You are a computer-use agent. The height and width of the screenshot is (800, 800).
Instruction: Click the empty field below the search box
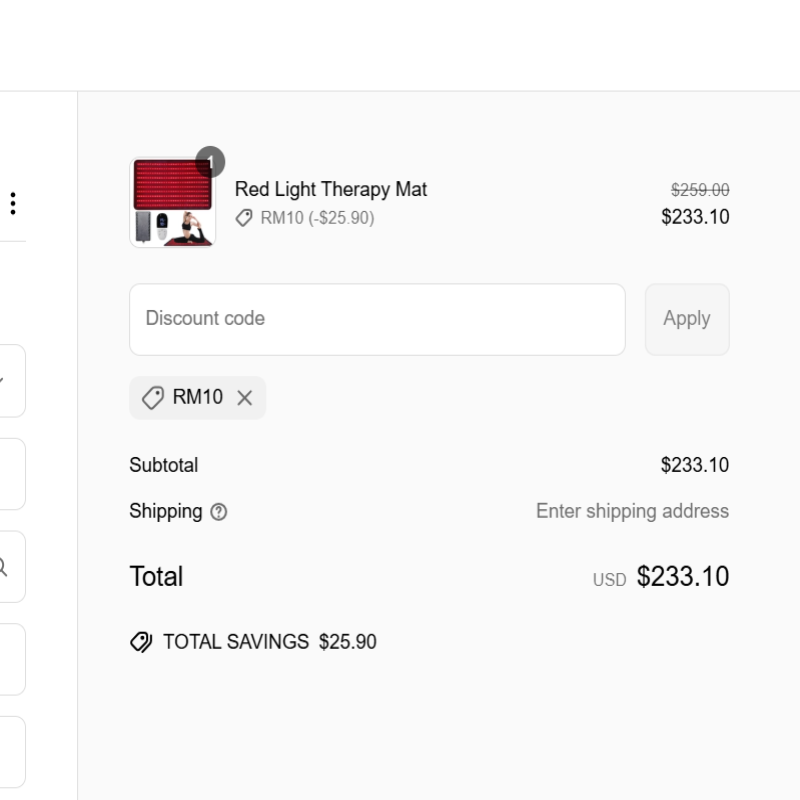(x=12, y=659)
